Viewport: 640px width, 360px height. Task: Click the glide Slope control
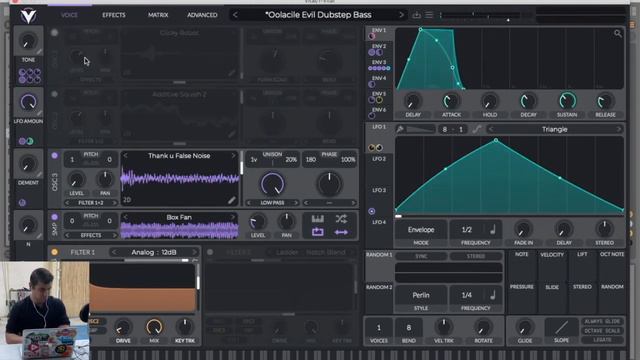click(561, 327)
